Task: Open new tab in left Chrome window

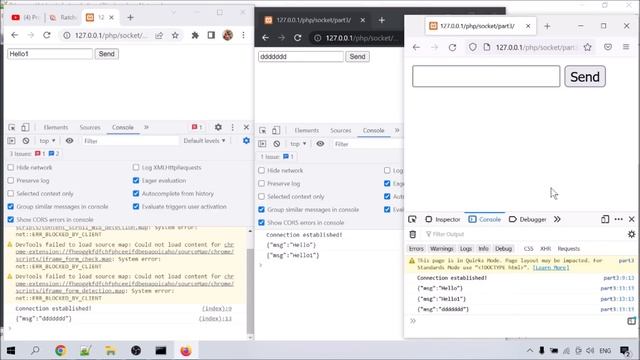Action: [x=130, y=18]
